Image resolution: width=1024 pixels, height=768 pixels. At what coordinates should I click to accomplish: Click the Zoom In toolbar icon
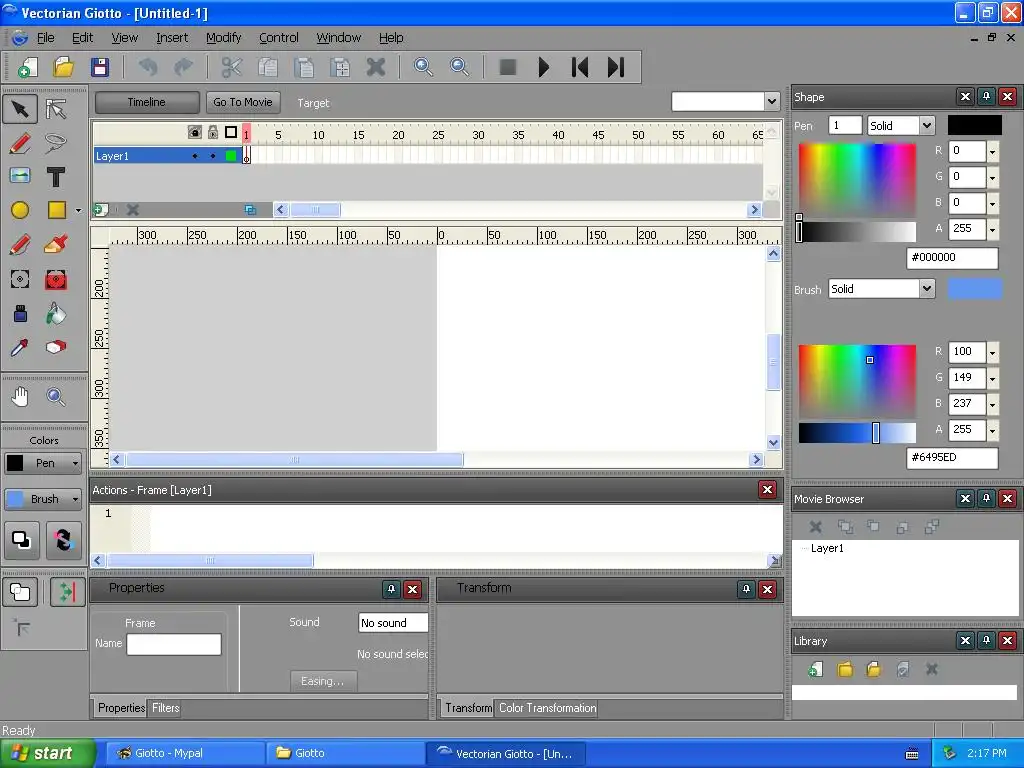pyautogui.click(x=423, y=67)
